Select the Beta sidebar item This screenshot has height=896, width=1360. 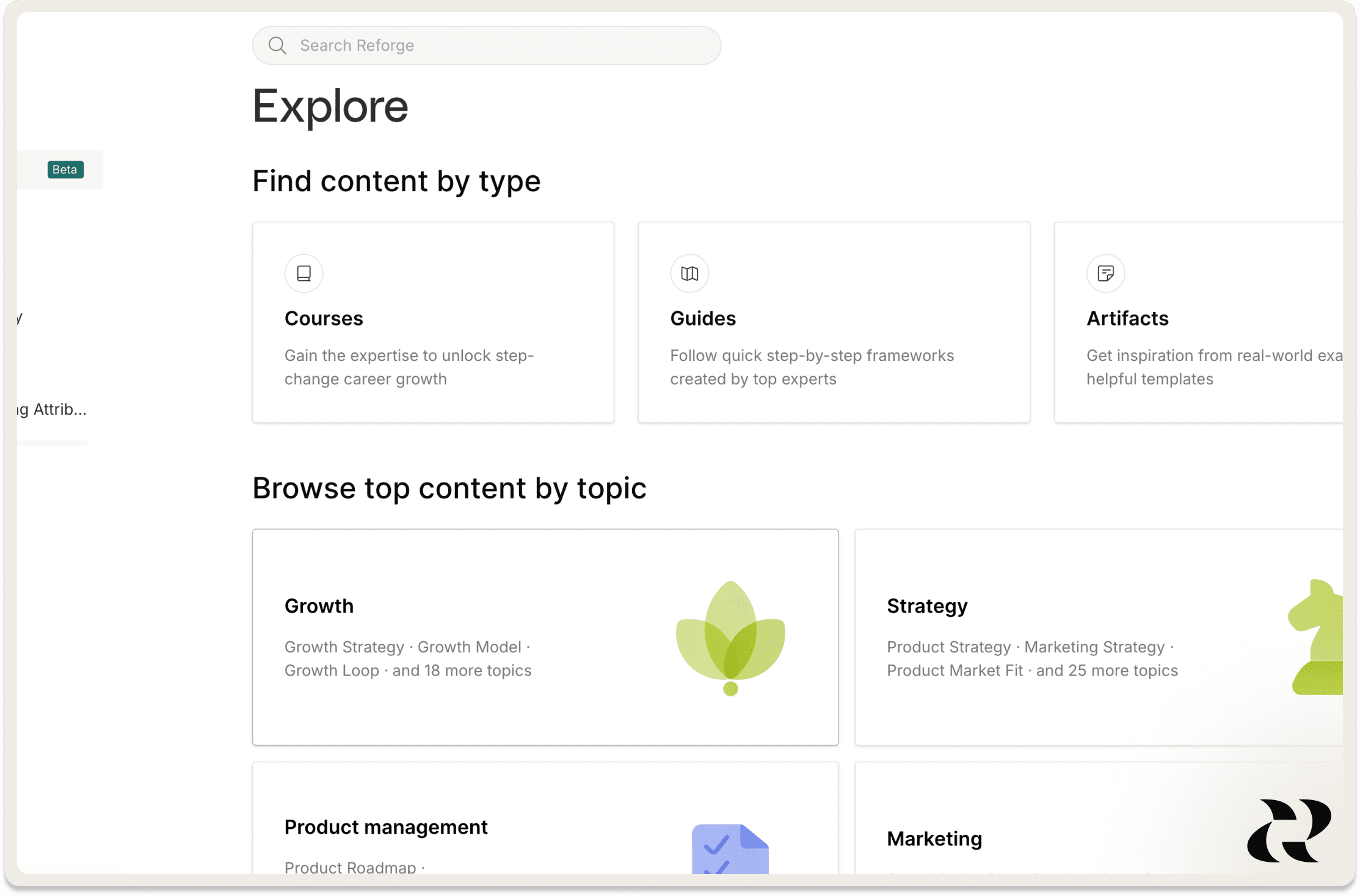(x=61, y=170)
